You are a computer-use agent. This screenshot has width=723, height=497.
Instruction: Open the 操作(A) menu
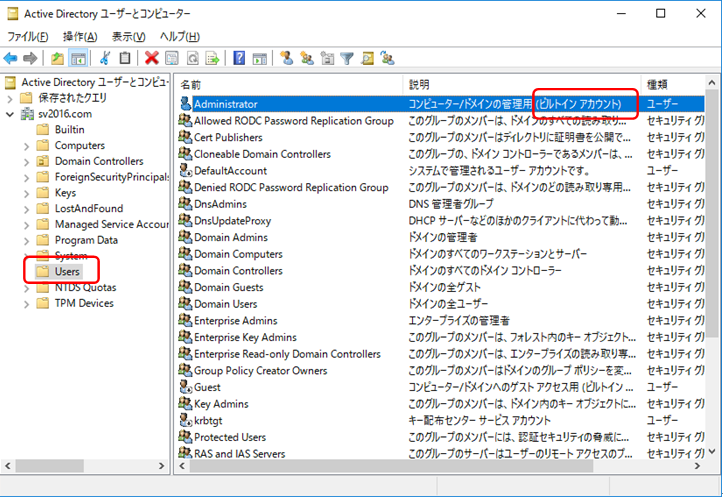click(80, 36)
